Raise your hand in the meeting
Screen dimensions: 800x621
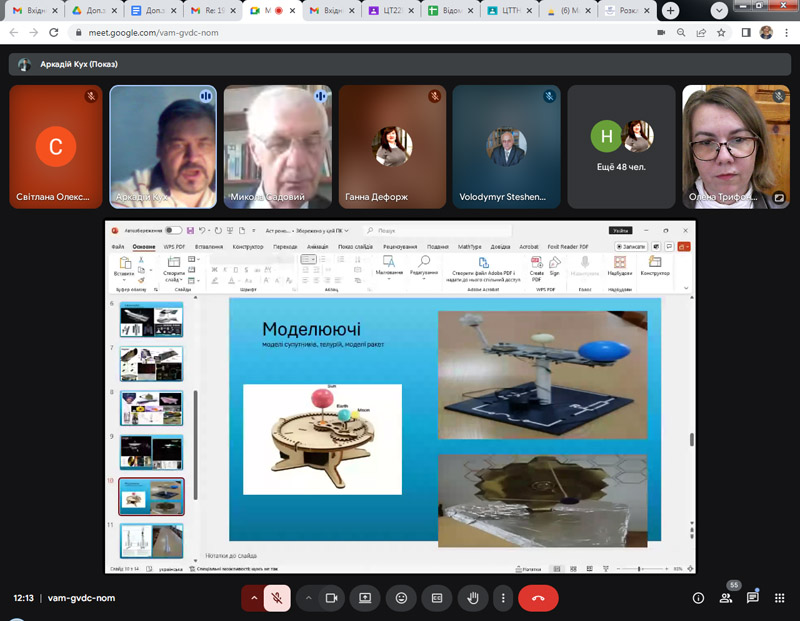[x=472, y=598]
